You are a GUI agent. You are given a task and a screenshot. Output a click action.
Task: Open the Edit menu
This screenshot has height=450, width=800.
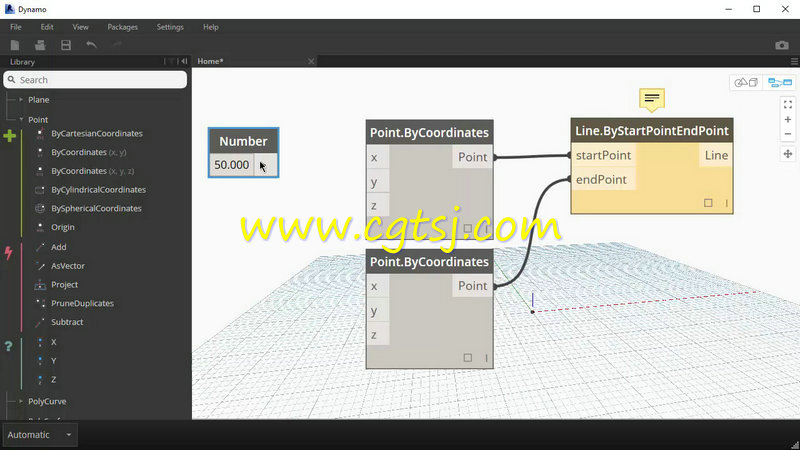coord(47,27)
